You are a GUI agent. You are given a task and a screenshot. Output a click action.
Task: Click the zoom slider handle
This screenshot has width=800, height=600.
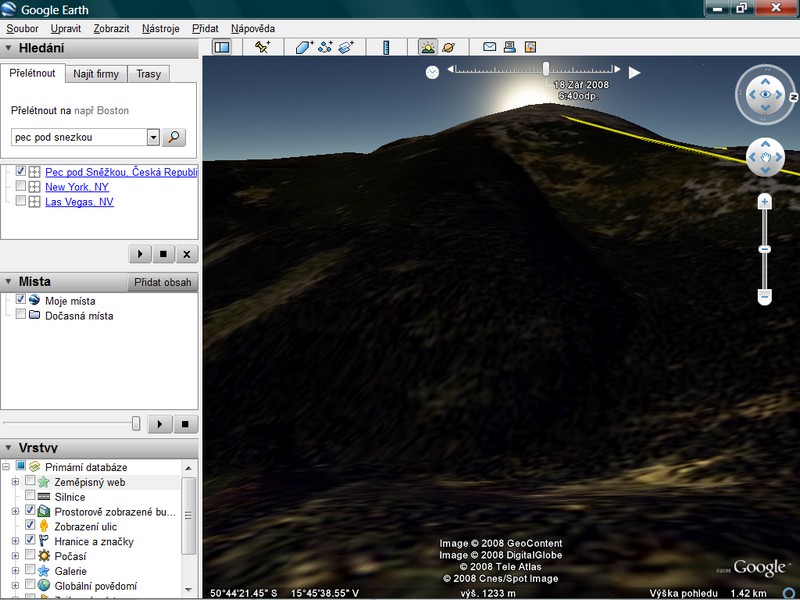764,249
